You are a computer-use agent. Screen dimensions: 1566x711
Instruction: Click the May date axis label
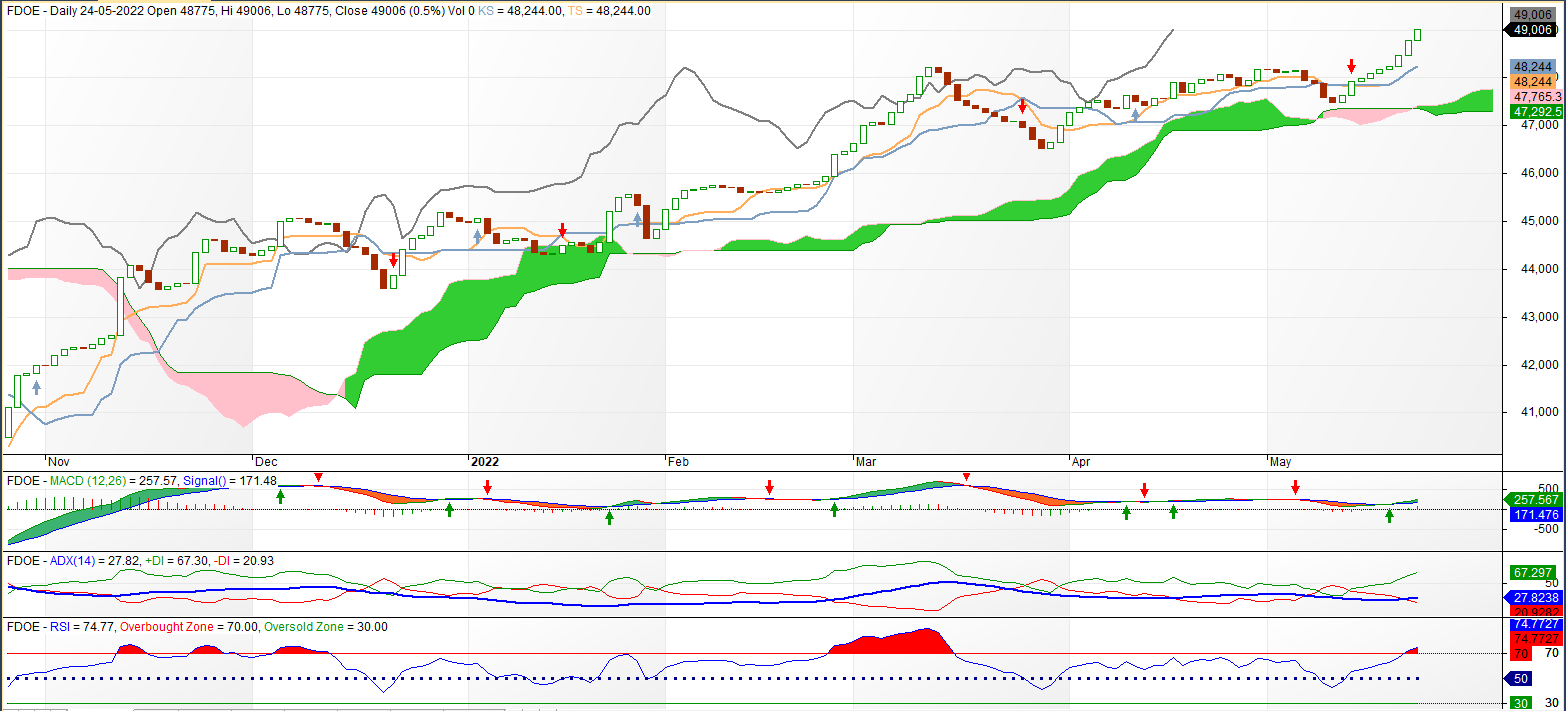pyautogui.click(x=1280, y=462)
